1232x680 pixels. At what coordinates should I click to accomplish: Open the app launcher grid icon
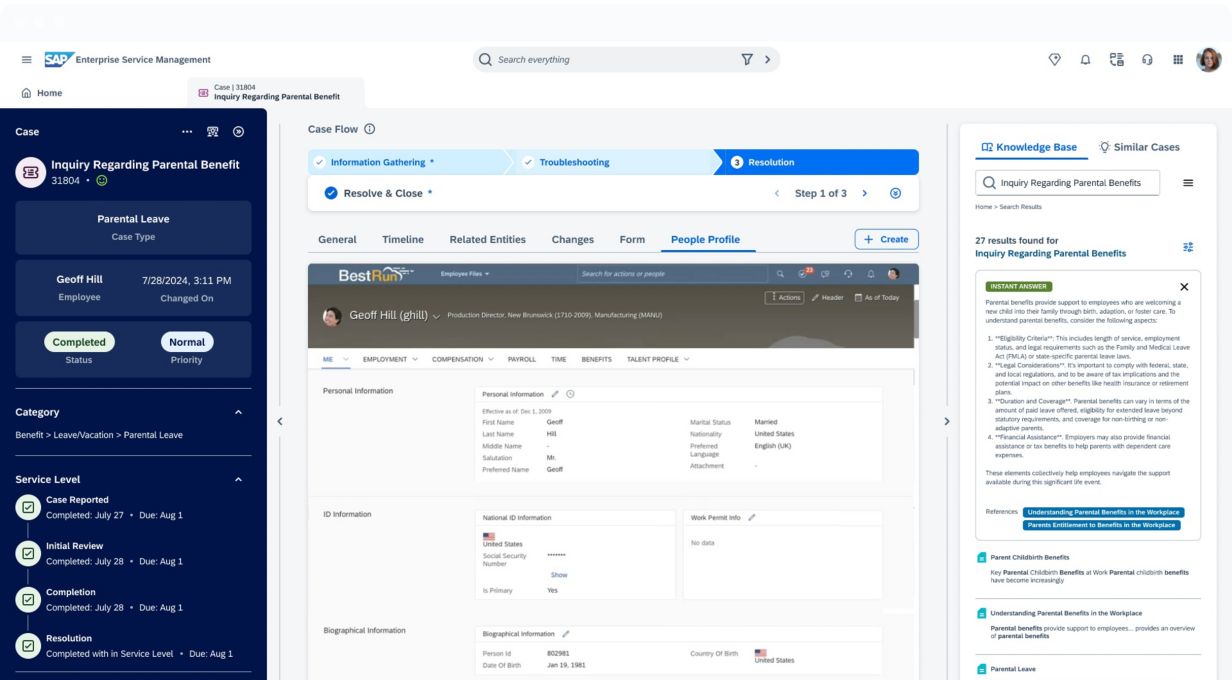1178,60
